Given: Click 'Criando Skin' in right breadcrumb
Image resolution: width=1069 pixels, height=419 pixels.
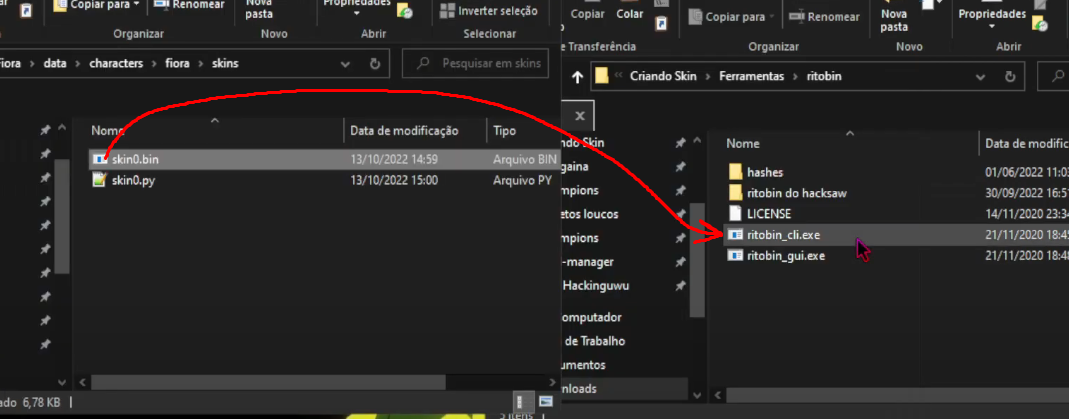Looking at the screenshot, I should click(x=663, y=76).
